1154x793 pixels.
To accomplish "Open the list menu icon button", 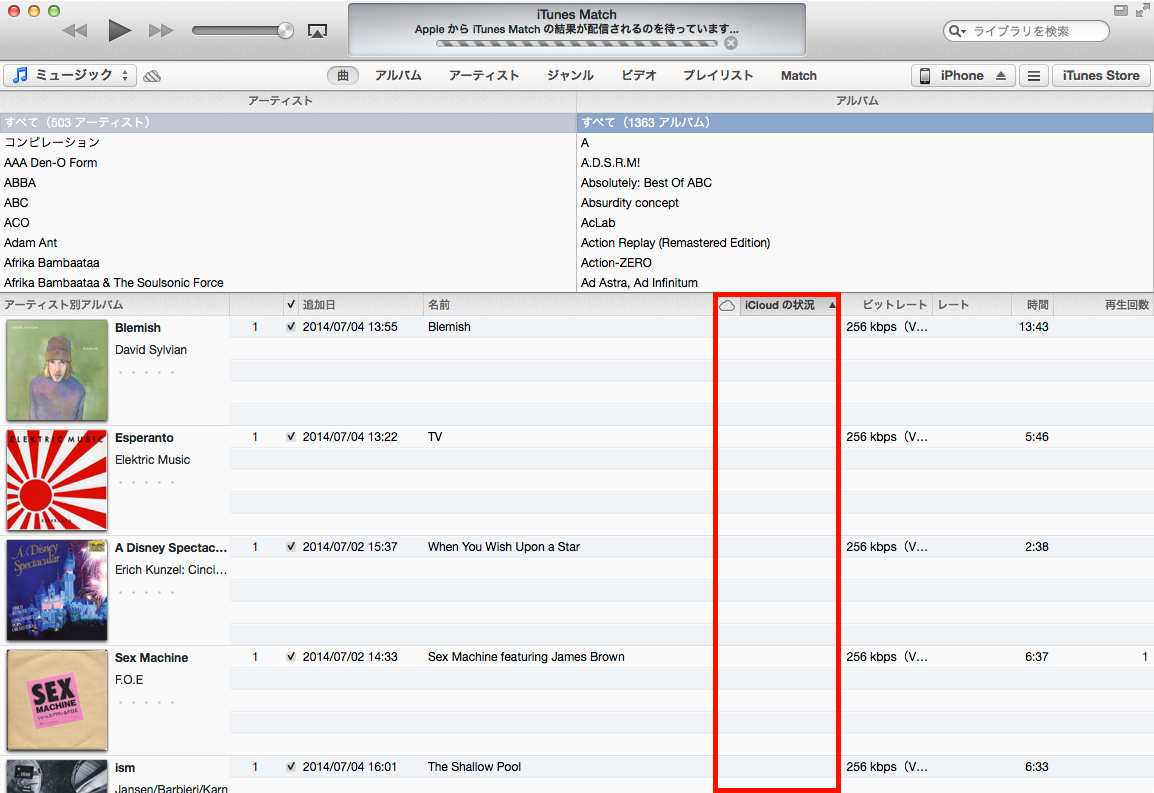I will click(1034, 76).
